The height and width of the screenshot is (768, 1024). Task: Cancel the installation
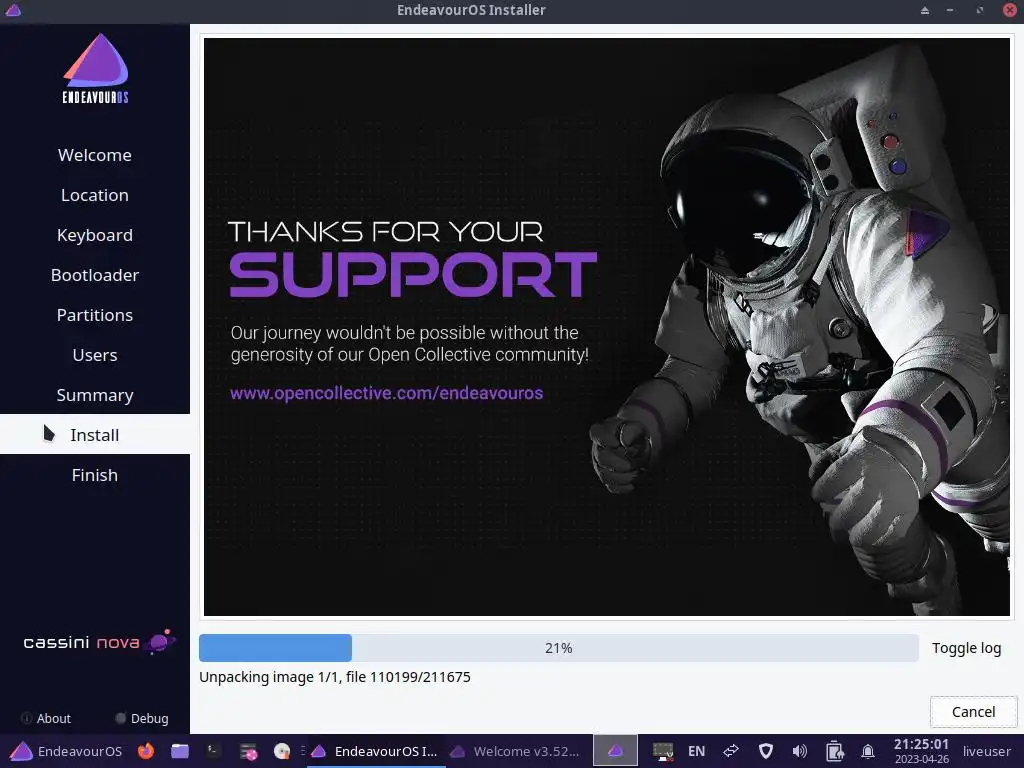pos(973,712)
